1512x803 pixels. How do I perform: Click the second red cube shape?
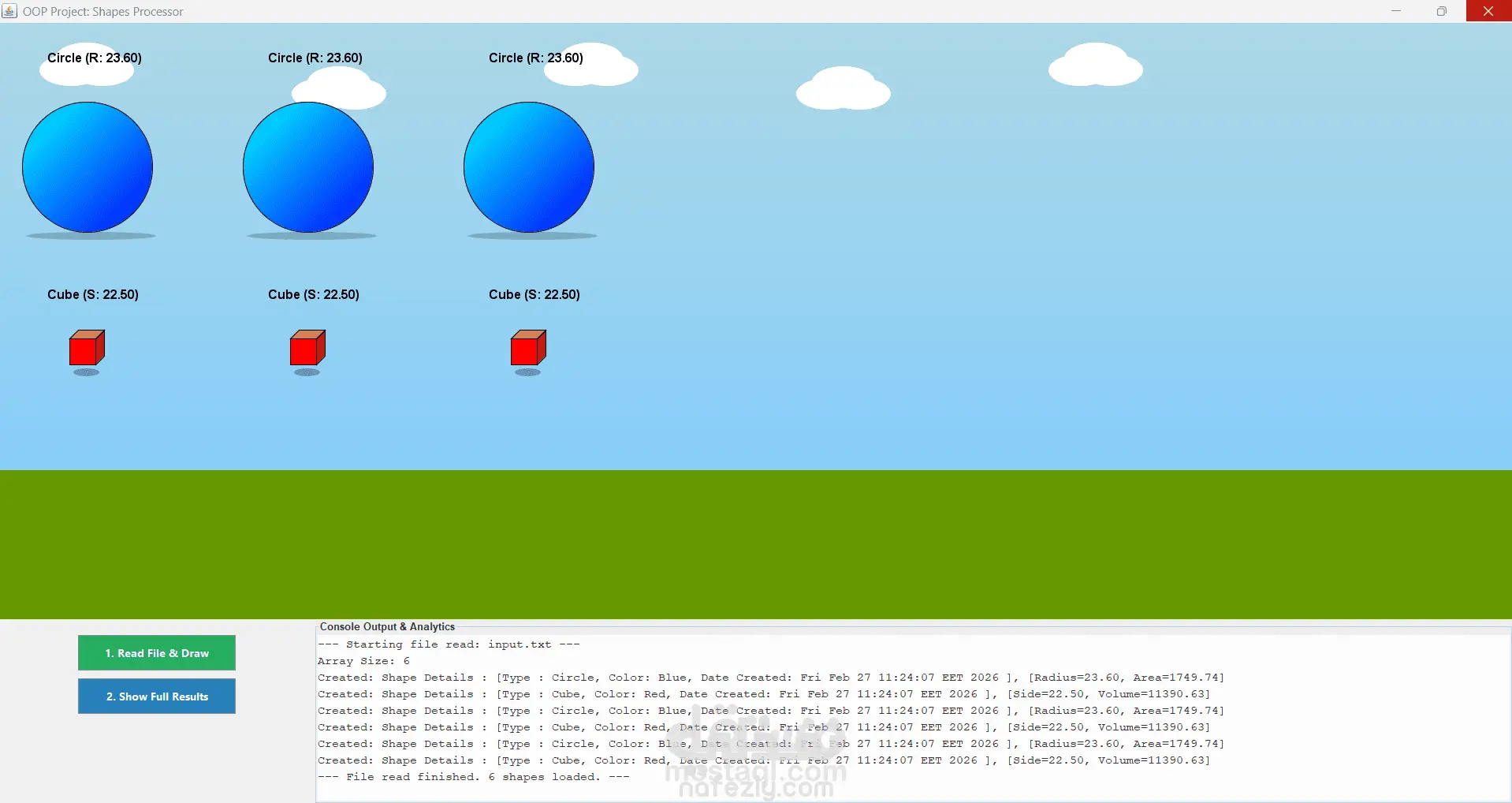(307, 348)
